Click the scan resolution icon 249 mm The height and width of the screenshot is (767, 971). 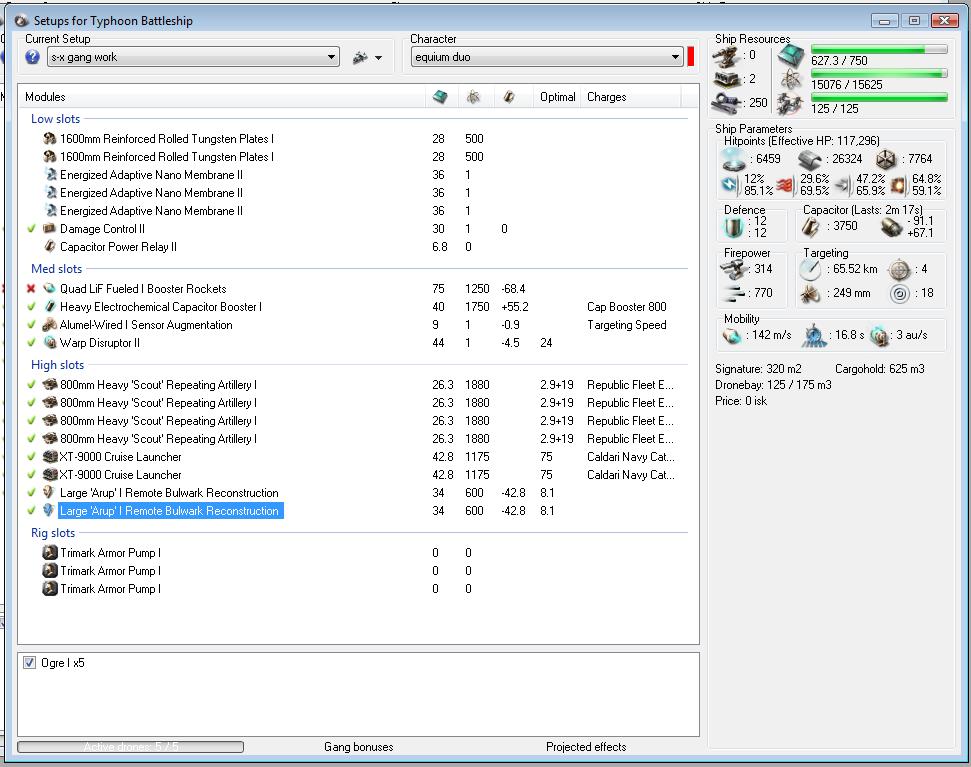point(810,293)
